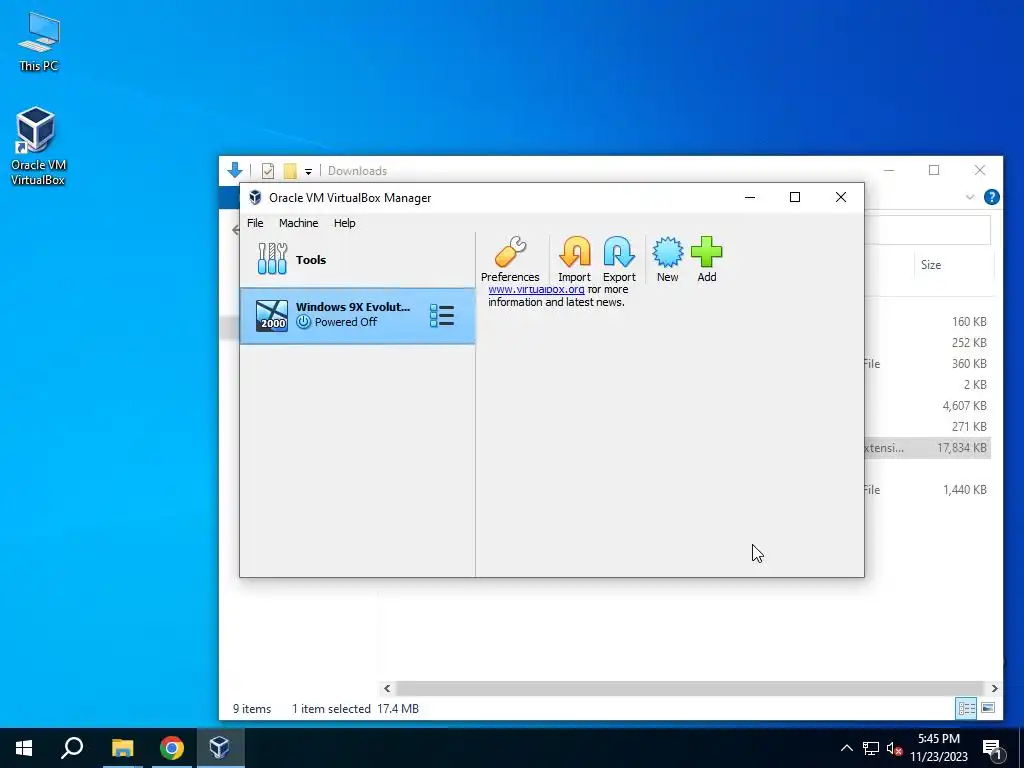This screenshot has height=768, width=1024.
Task: Click the Help question mark in Downloads window
Action: 991,197
